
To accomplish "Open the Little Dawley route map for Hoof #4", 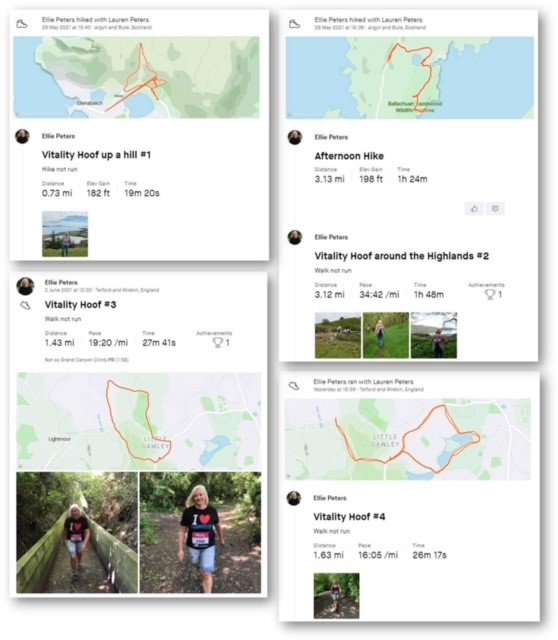I will [408, 439].
